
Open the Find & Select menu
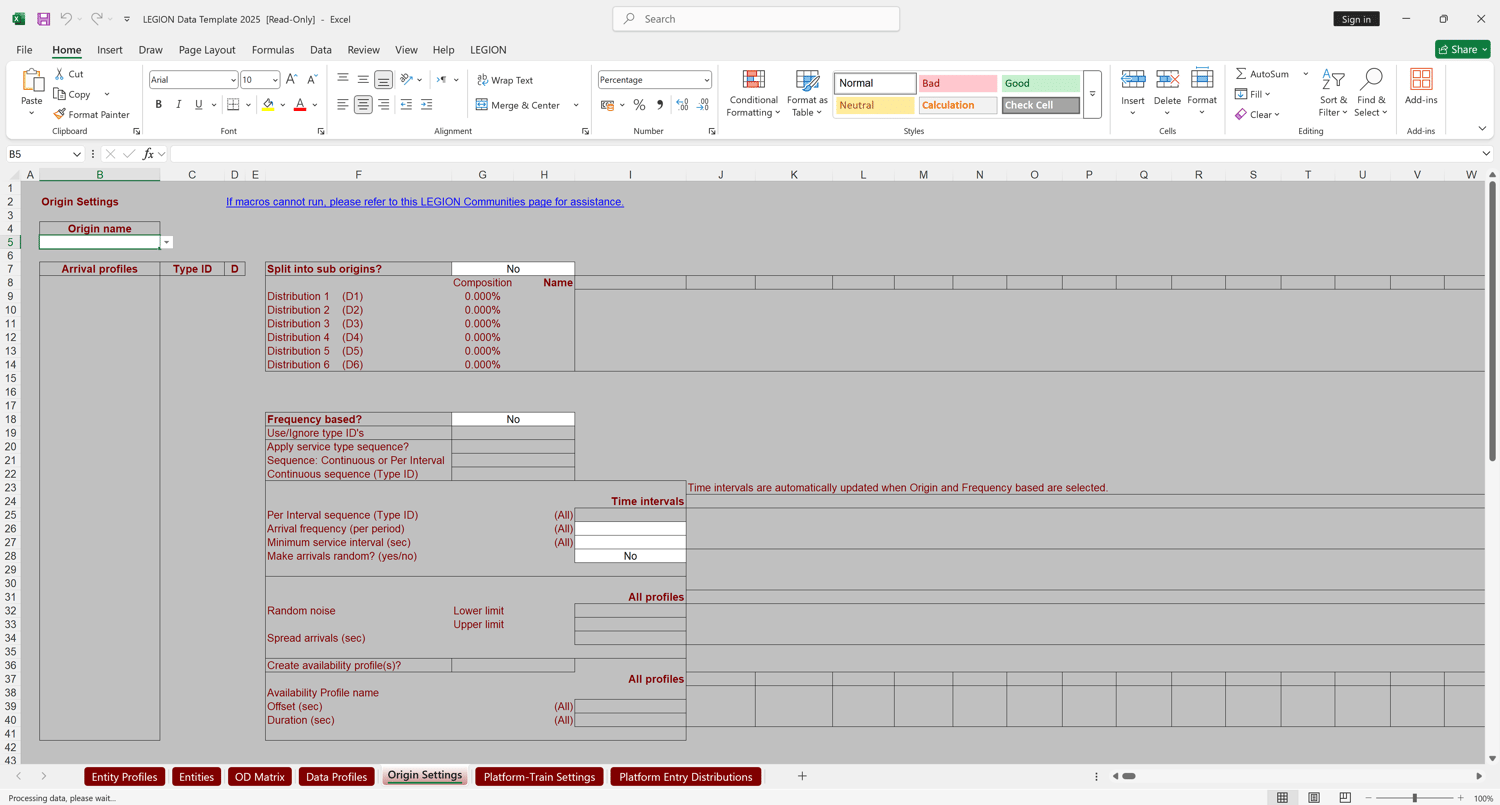[x=1371, y=94]
